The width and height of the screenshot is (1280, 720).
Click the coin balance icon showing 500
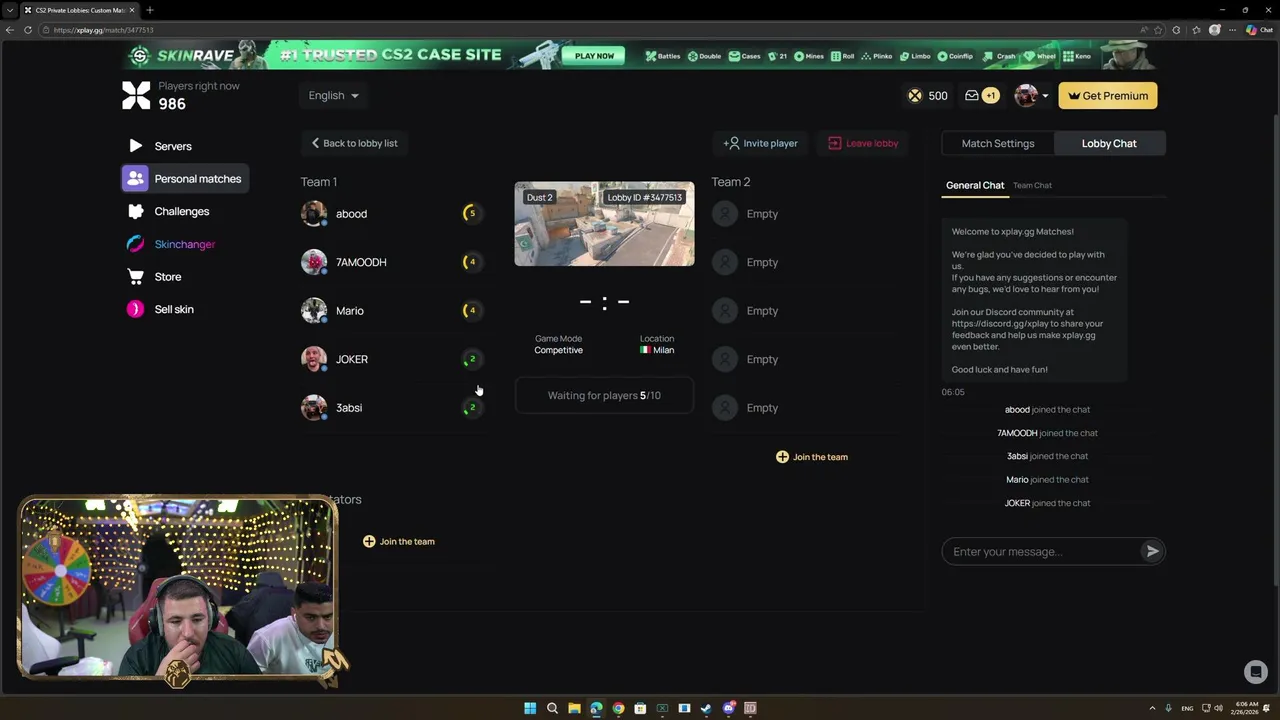[x=915, y=96]
